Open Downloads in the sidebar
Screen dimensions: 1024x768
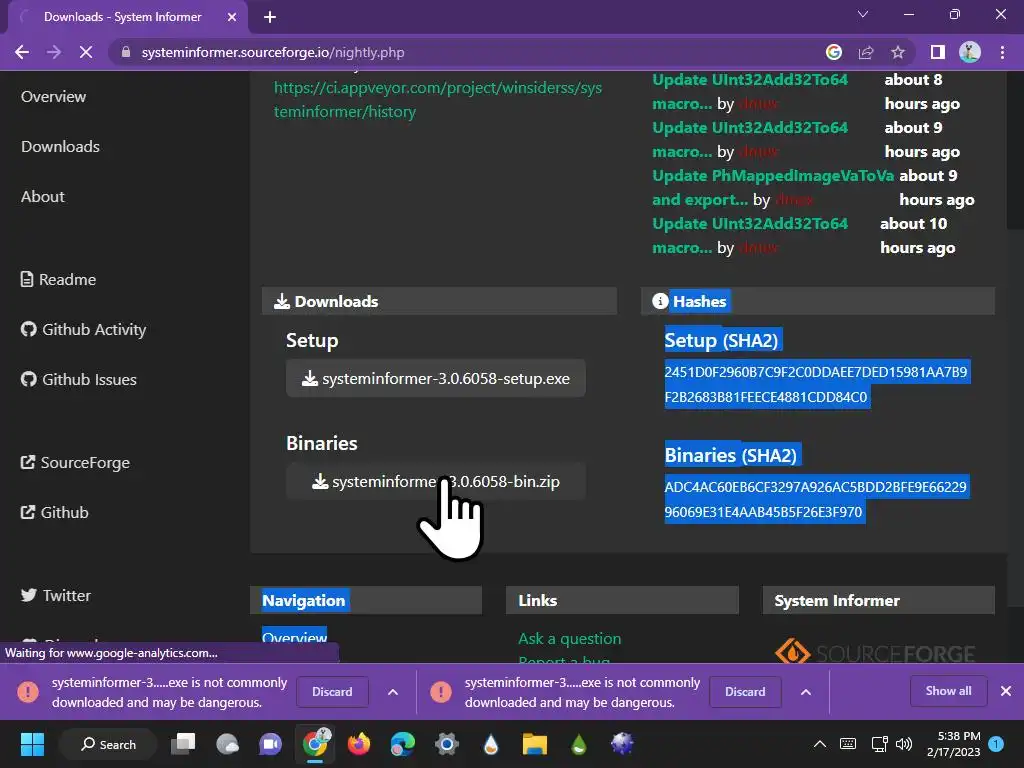[x=60, y=146]
